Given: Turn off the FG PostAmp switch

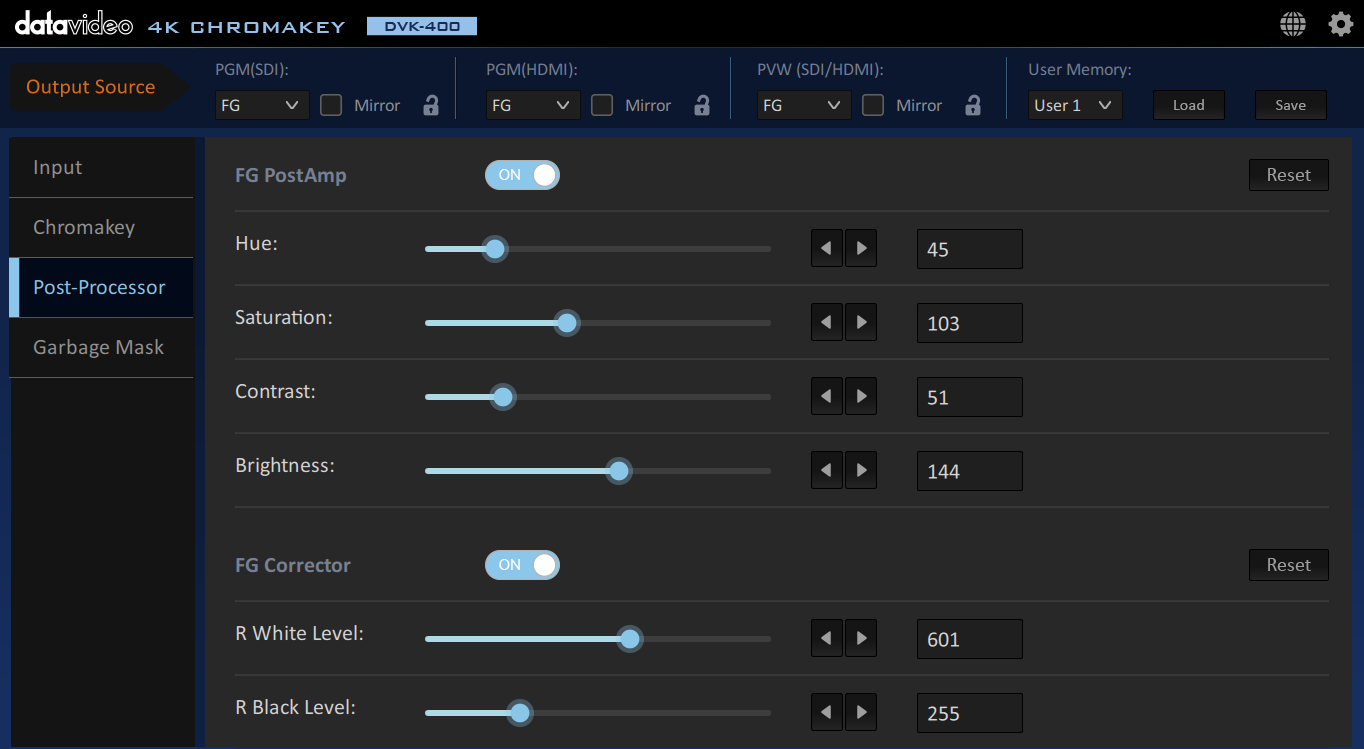Looking at the screenshot, I should [522, 175].
